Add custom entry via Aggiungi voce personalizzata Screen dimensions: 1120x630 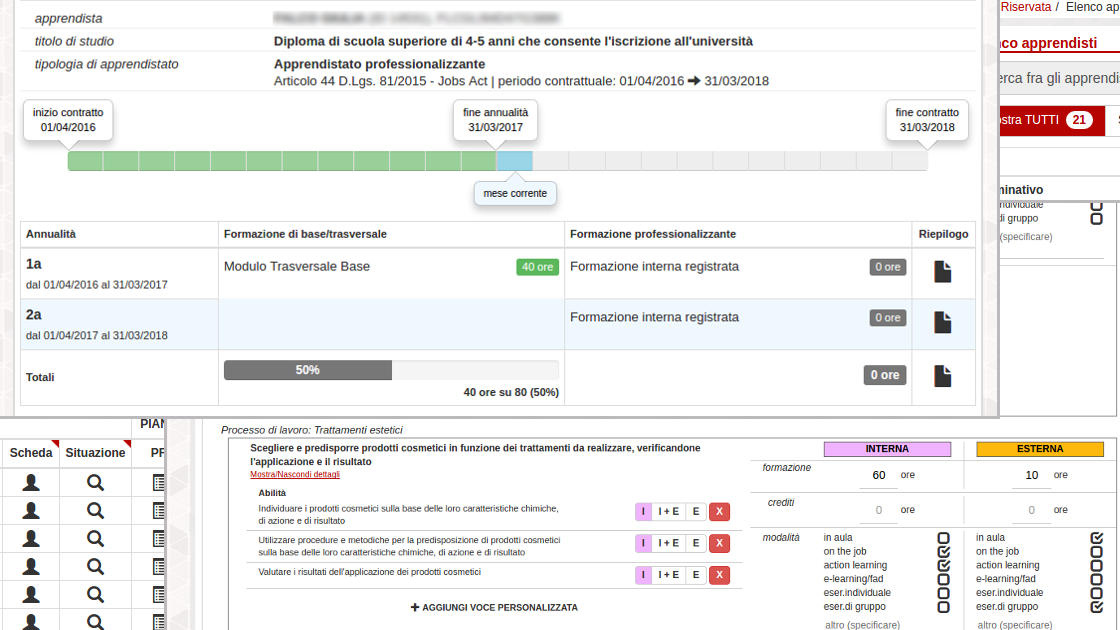494,607
